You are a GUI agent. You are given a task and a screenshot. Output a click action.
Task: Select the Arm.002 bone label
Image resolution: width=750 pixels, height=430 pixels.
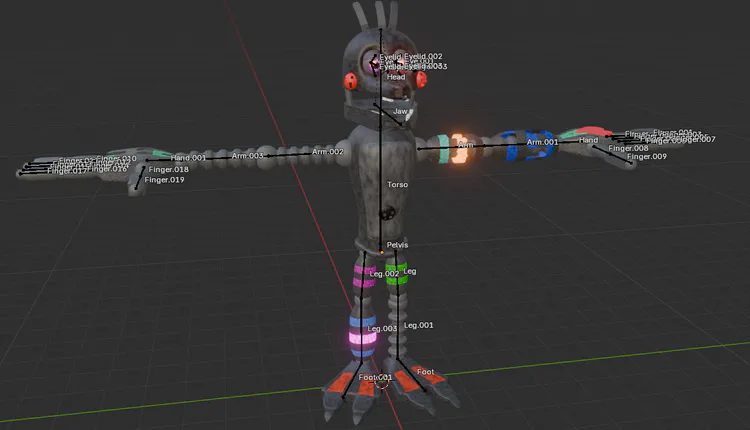click(x=328, y=152)
